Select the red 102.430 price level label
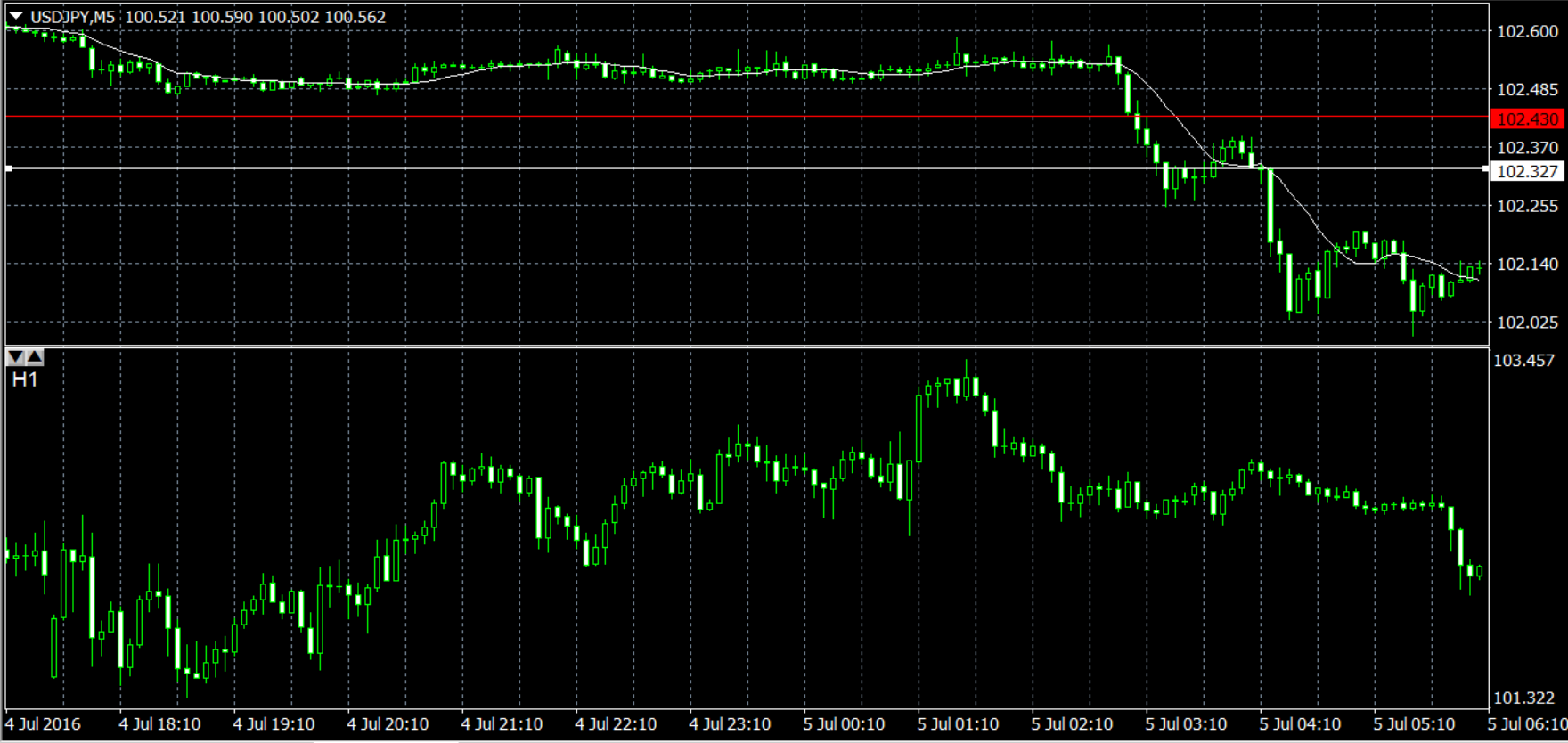The image size is (1568, 743). tap(1528, 118)
